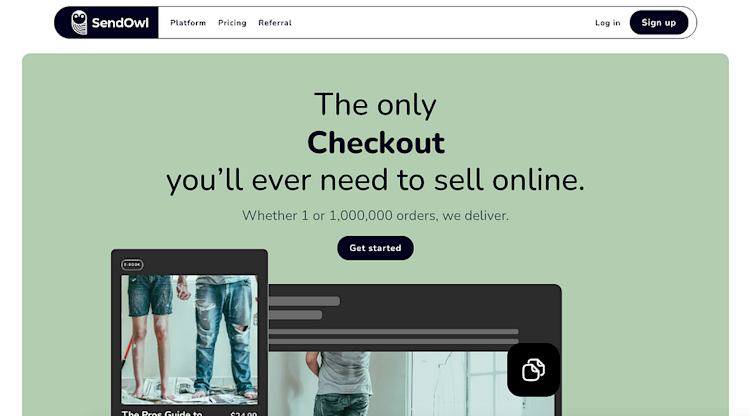Image resolution: width=750 pixels, height=416 pixels.
Task: Open the Platform menu
Action: (x=188, y=22)
